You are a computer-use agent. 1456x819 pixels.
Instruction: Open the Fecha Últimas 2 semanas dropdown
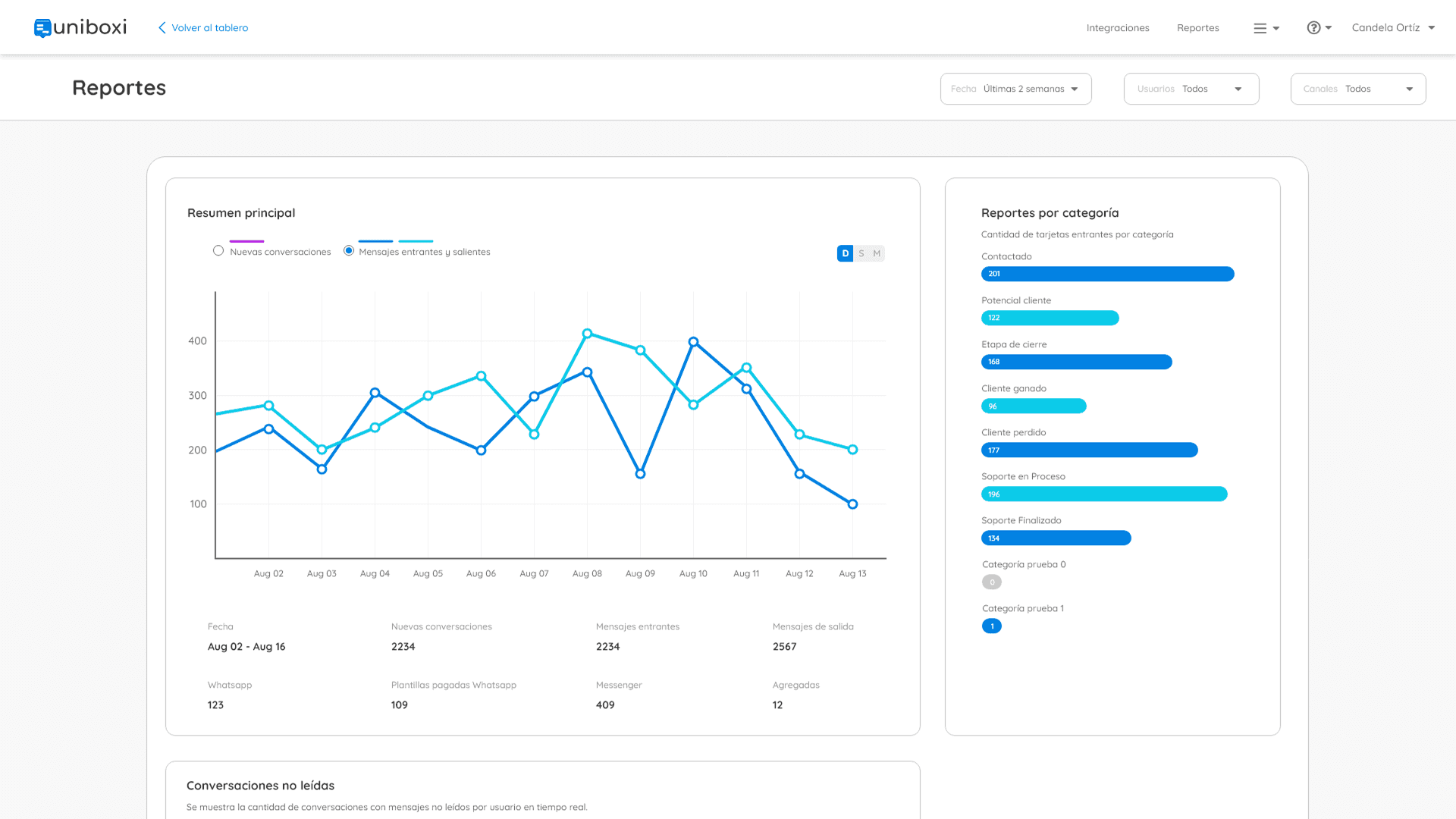(x=1015, y=89)
